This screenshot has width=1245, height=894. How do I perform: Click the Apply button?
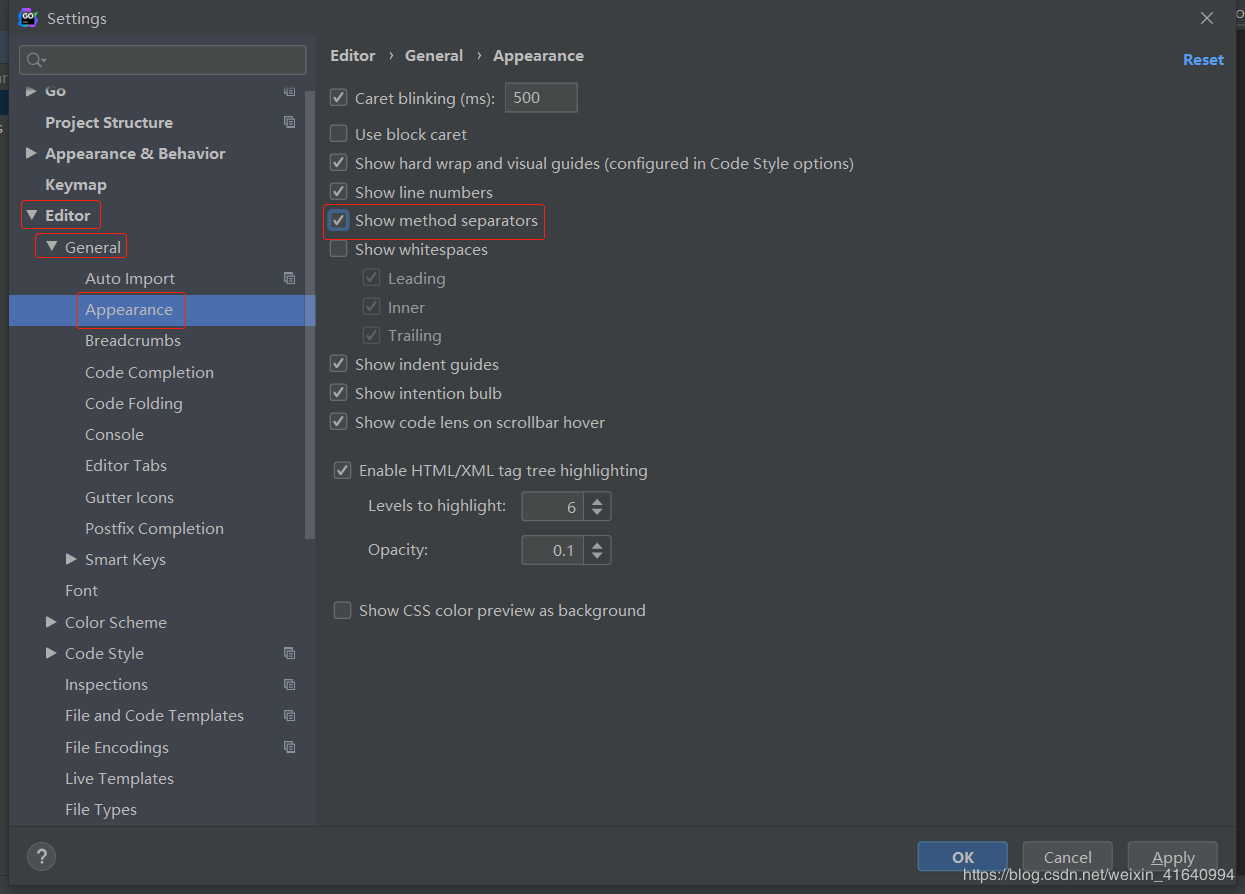pos(1172,857)
